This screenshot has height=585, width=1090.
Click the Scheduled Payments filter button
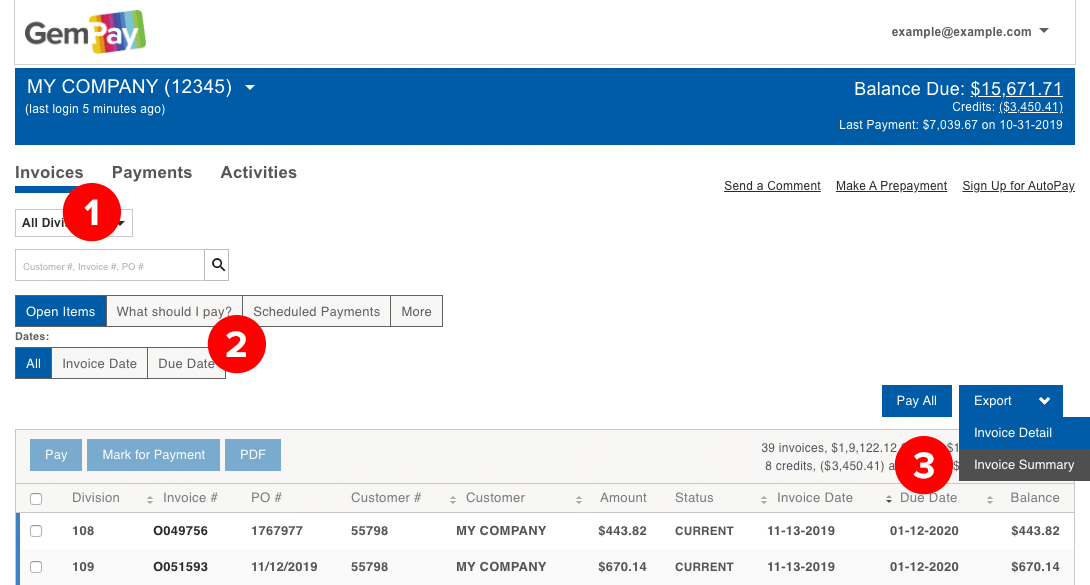[x=316, y=312]
